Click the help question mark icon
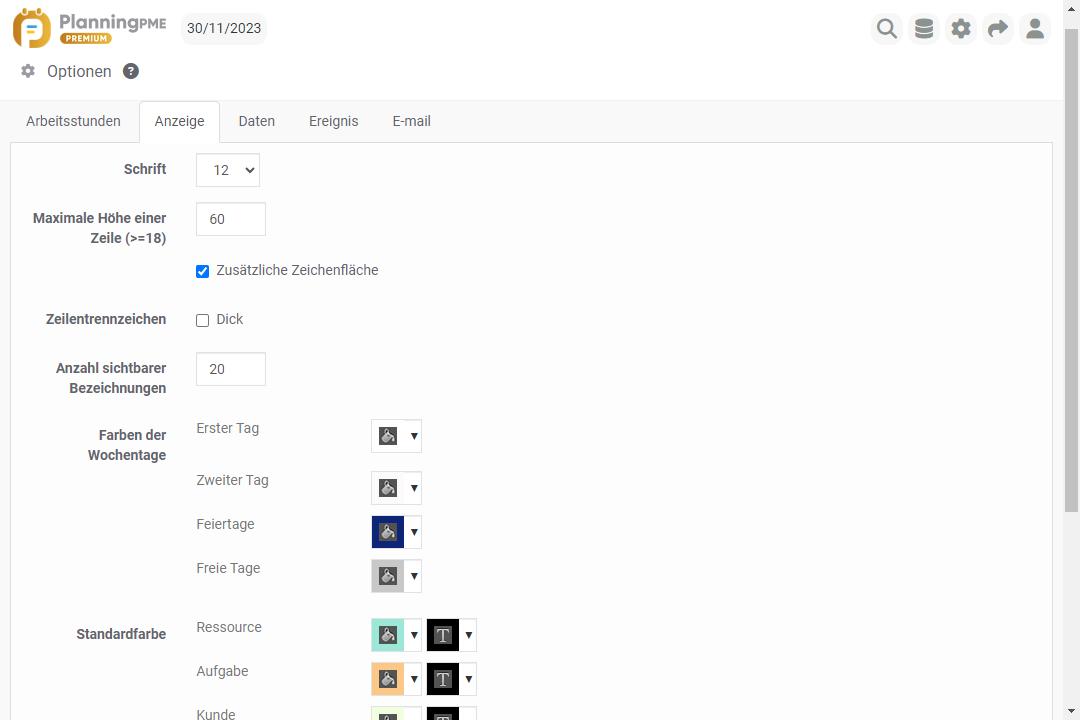The image size is (1080, 720). pos(131,71)
